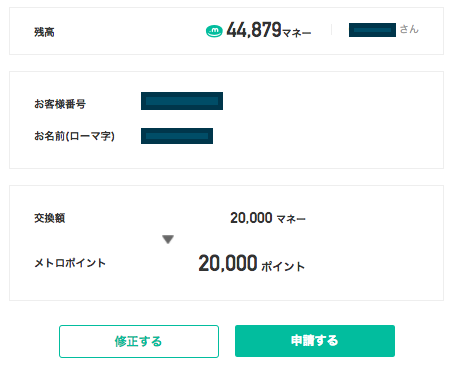Click the さん suffix text
Viewport: 453px width, 365px height.
coord(409,29)
